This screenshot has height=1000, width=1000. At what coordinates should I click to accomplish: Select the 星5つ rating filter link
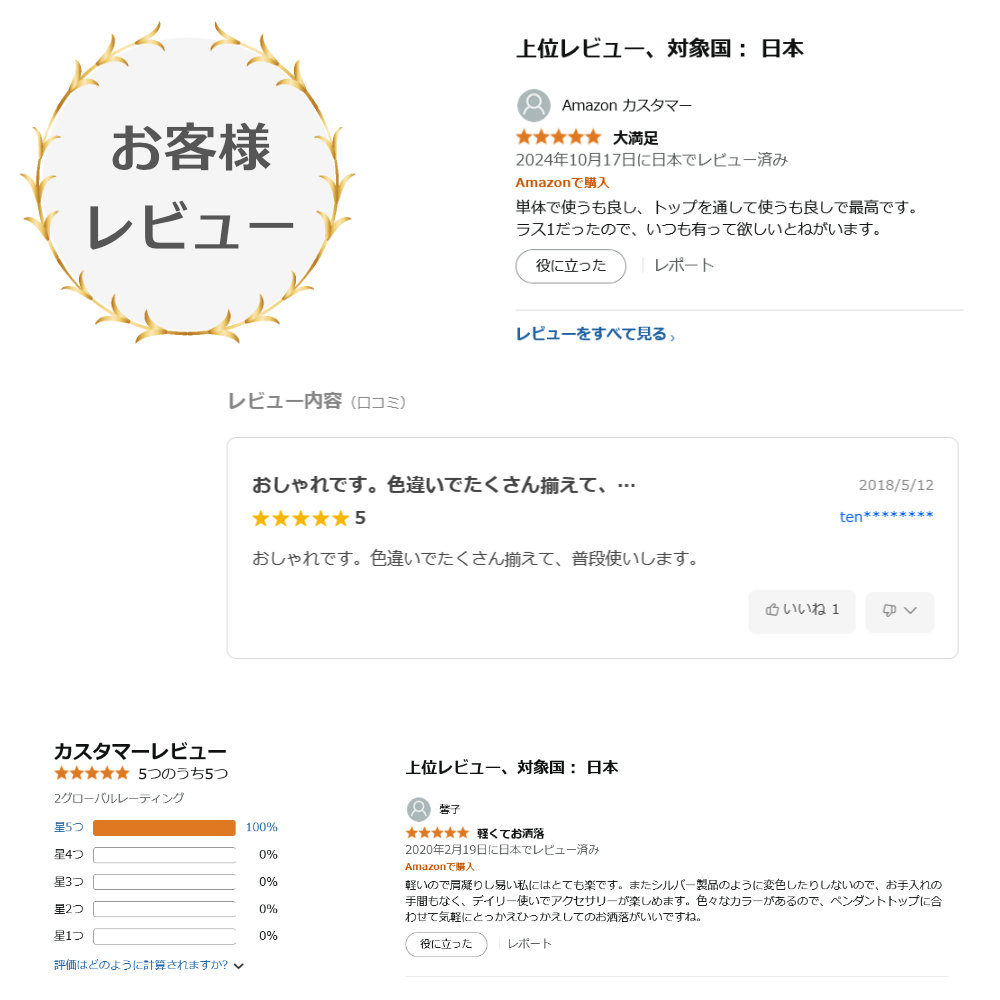click(x=69, y=827)
